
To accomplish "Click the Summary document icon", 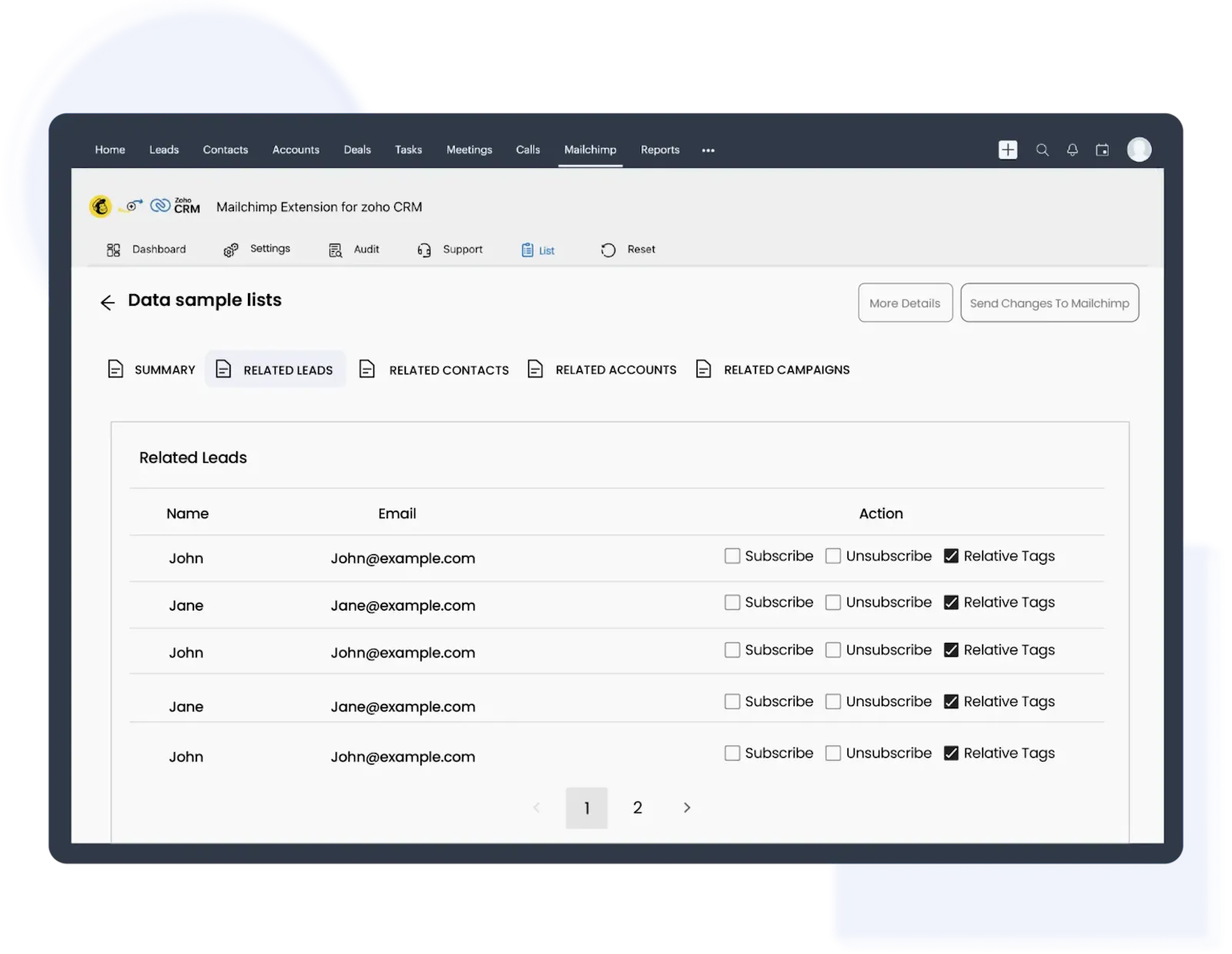I will pyautogui.click(x=115, y=369).
